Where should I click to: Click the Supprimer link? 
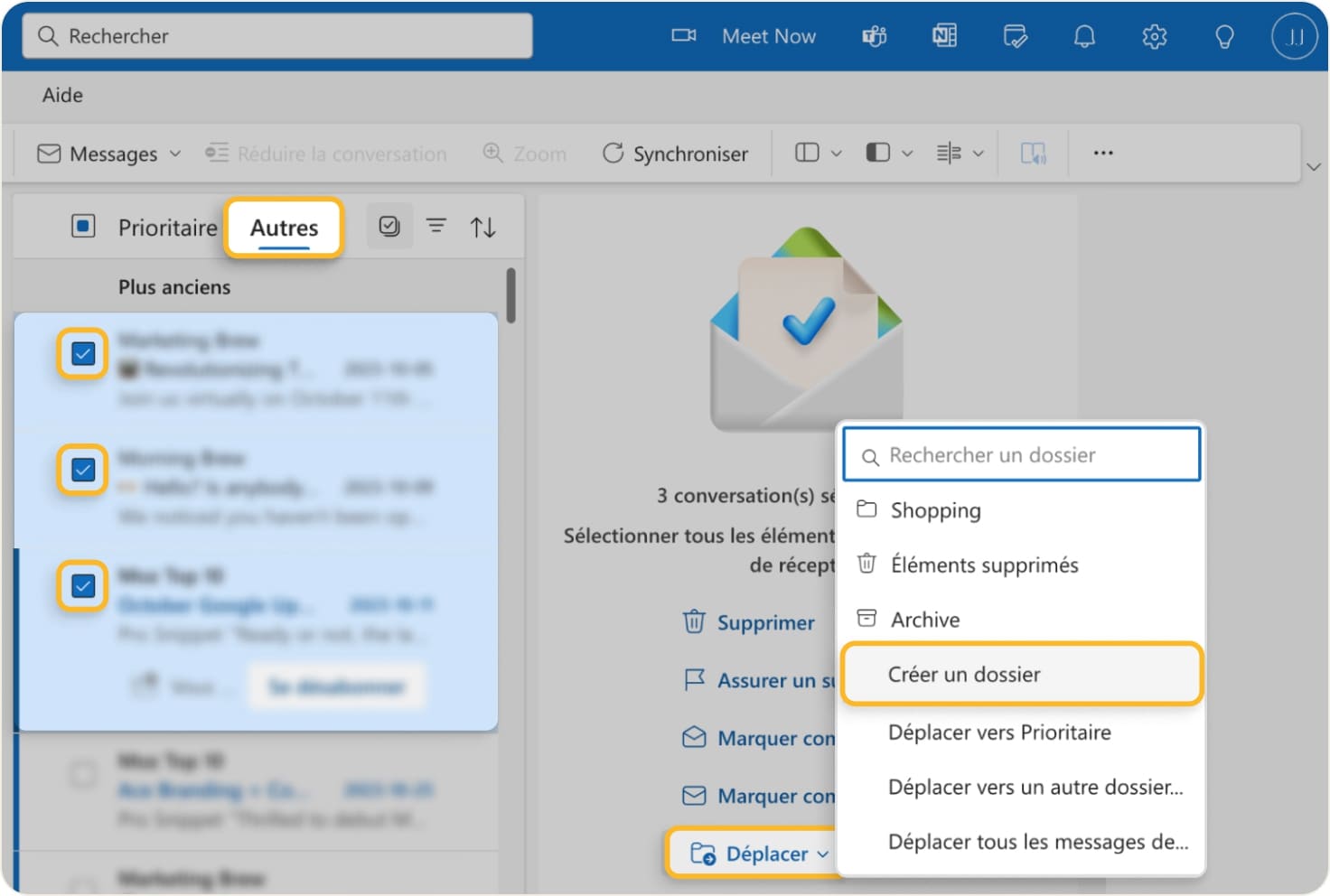pos(765,622)
